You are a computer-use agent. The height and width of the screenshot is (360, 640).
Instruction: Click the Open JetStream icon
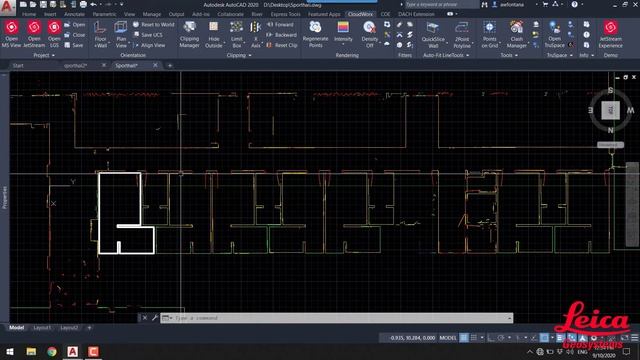click(34, 27)
